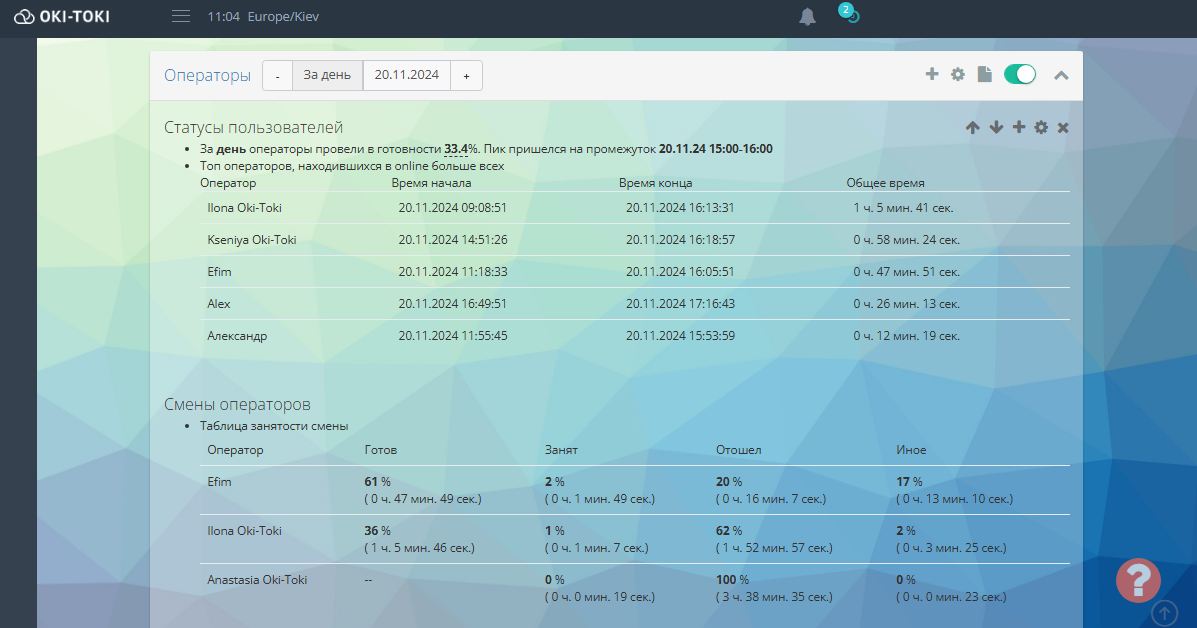Click the OKI-TOKI logo

(x=62, y=16)
